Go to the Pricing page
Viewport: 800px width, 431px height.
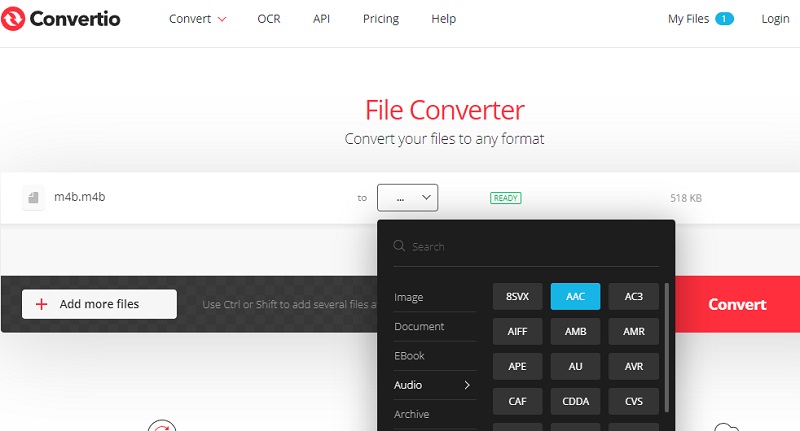[x=381, y=19]
